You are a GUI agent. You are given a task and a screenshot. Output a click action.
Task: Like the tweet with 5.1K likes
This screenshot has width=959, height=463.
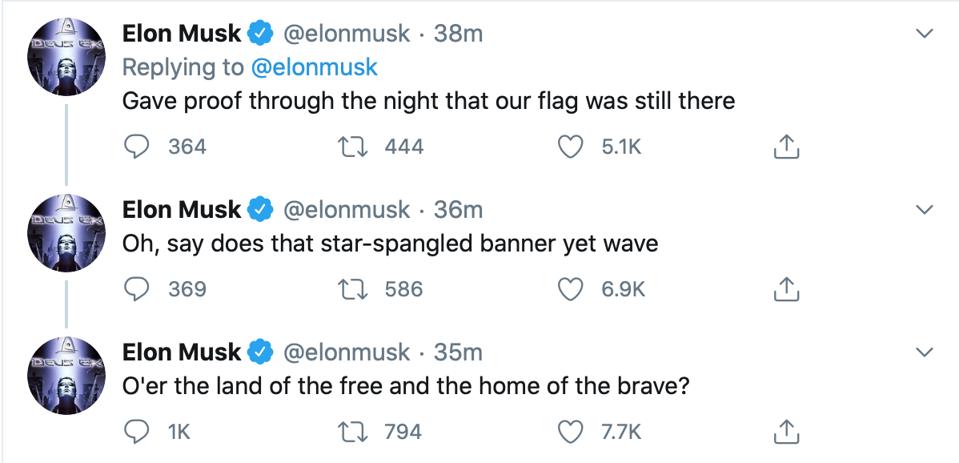pyautogui.click(x=573, y=147)
